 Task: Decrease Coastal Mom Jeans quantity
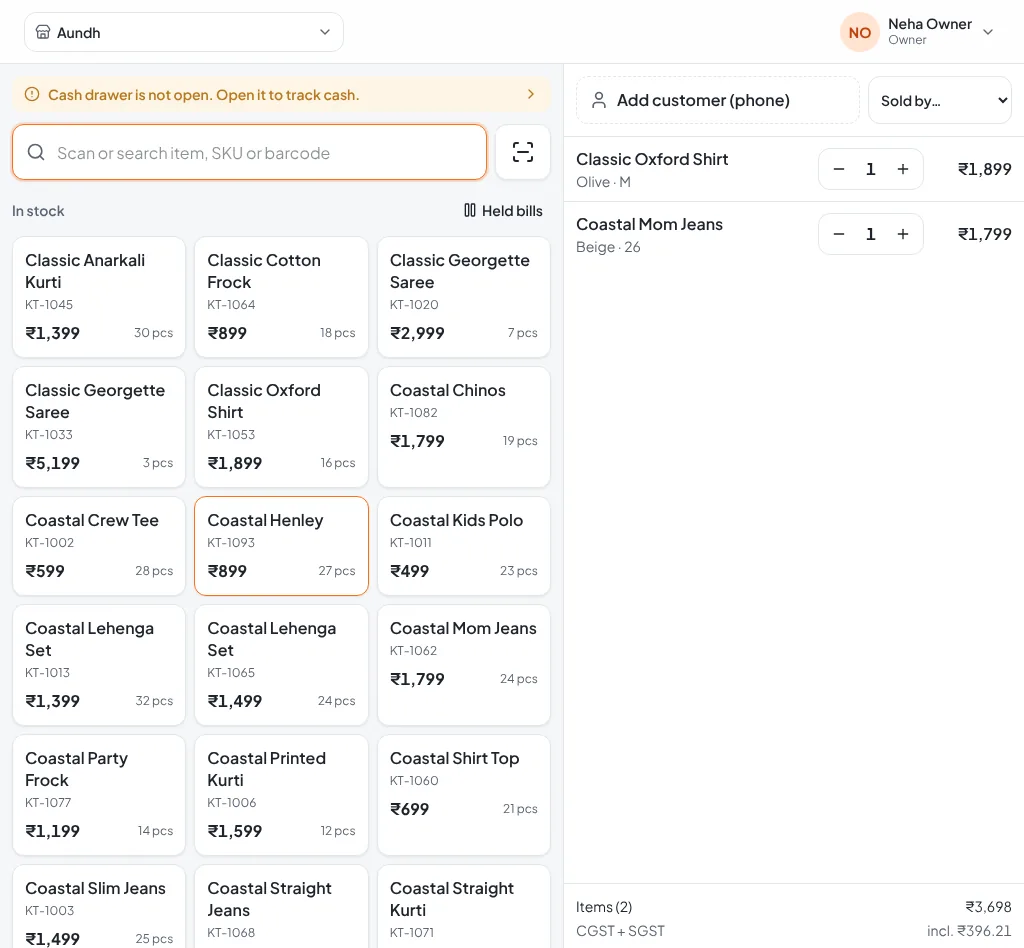[x=839, y=234]
